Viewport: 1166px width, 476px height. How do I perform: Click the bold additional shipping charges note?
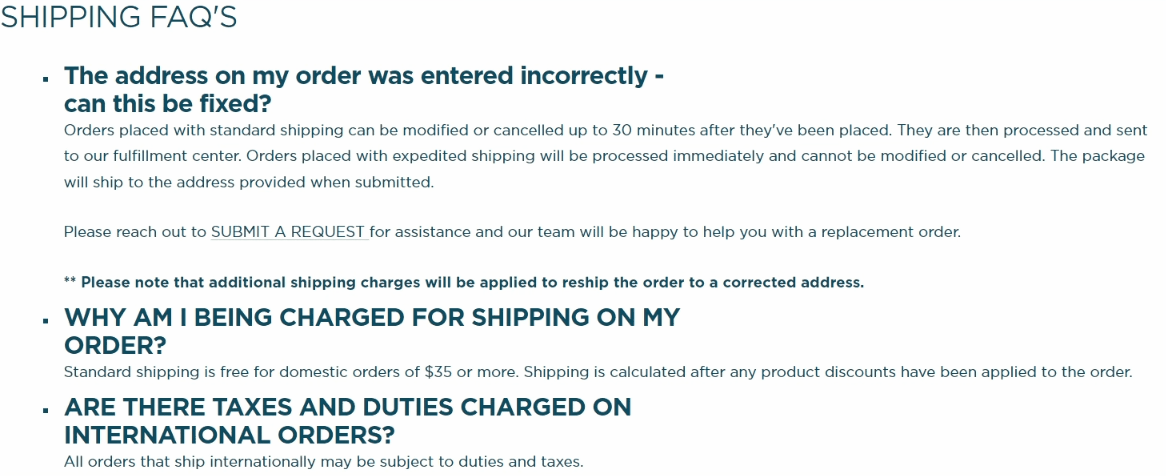tap(463, 283)
